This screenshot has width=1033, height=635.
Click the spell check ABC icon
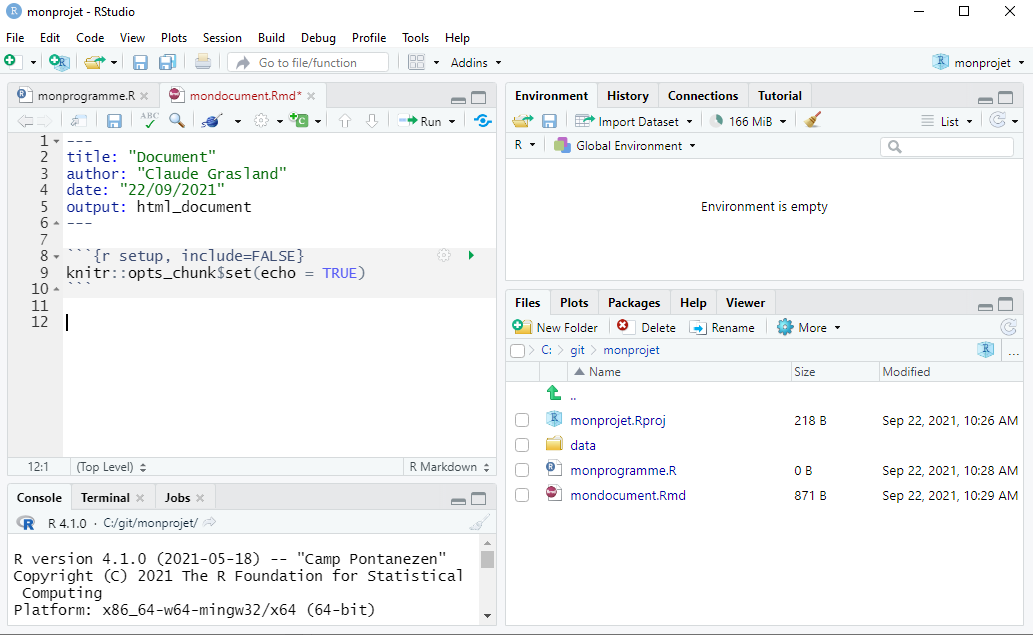coord(149,121)
